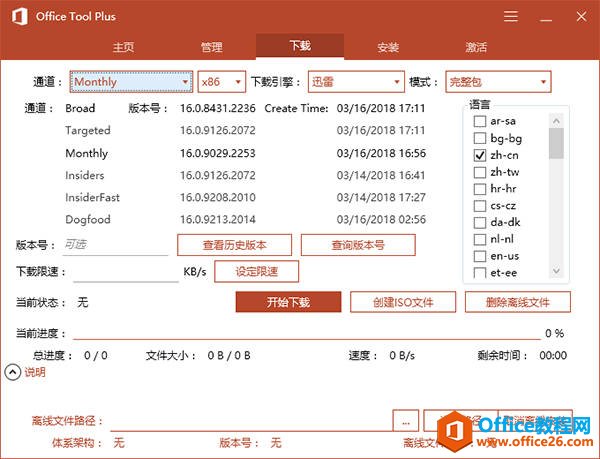Switch to the 主页 tab

(x=124, y=47)
